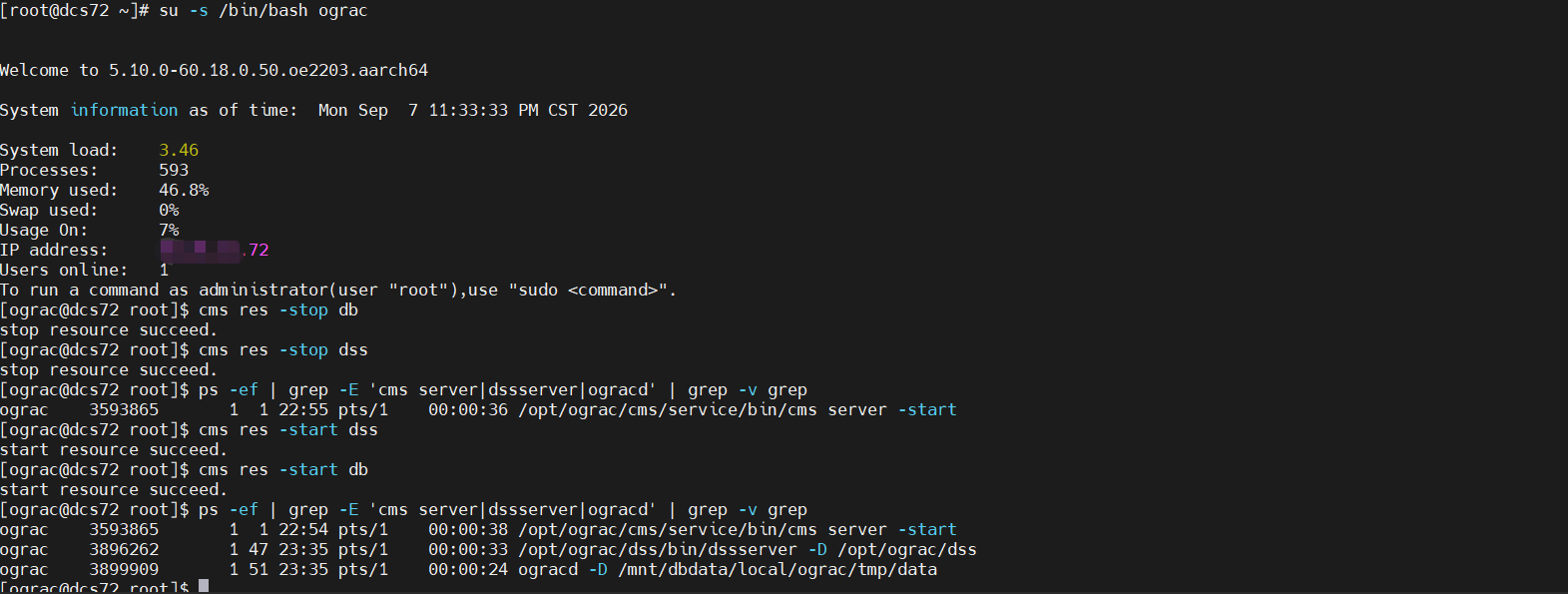Click the kernel version in the Welcome line

(268, 70)
